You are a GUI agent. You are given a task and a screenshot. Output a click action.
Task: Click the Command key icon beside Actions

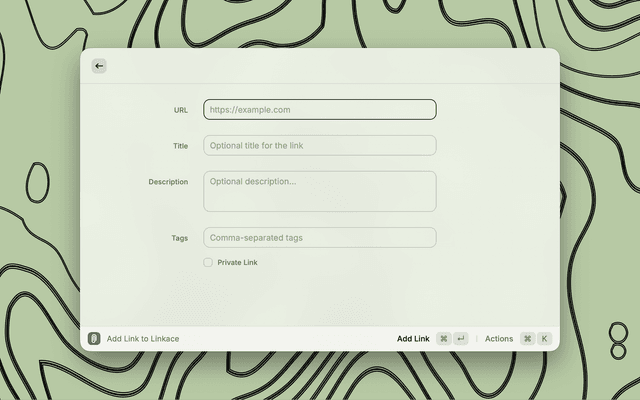pyautogui.click(x=527, y=339)
